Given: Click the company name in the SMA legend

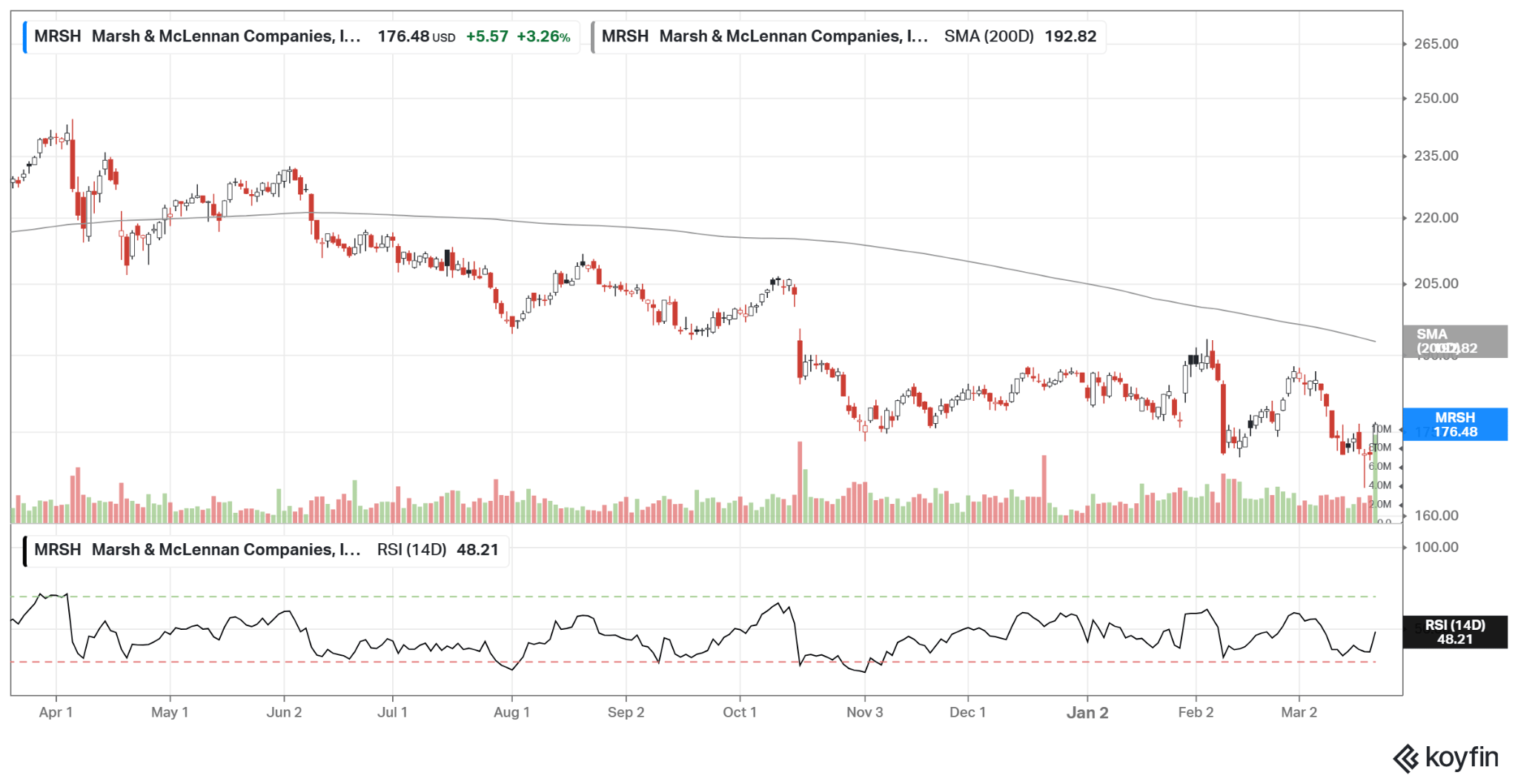Looking at the screenshot, I should [x=794, y=36].
